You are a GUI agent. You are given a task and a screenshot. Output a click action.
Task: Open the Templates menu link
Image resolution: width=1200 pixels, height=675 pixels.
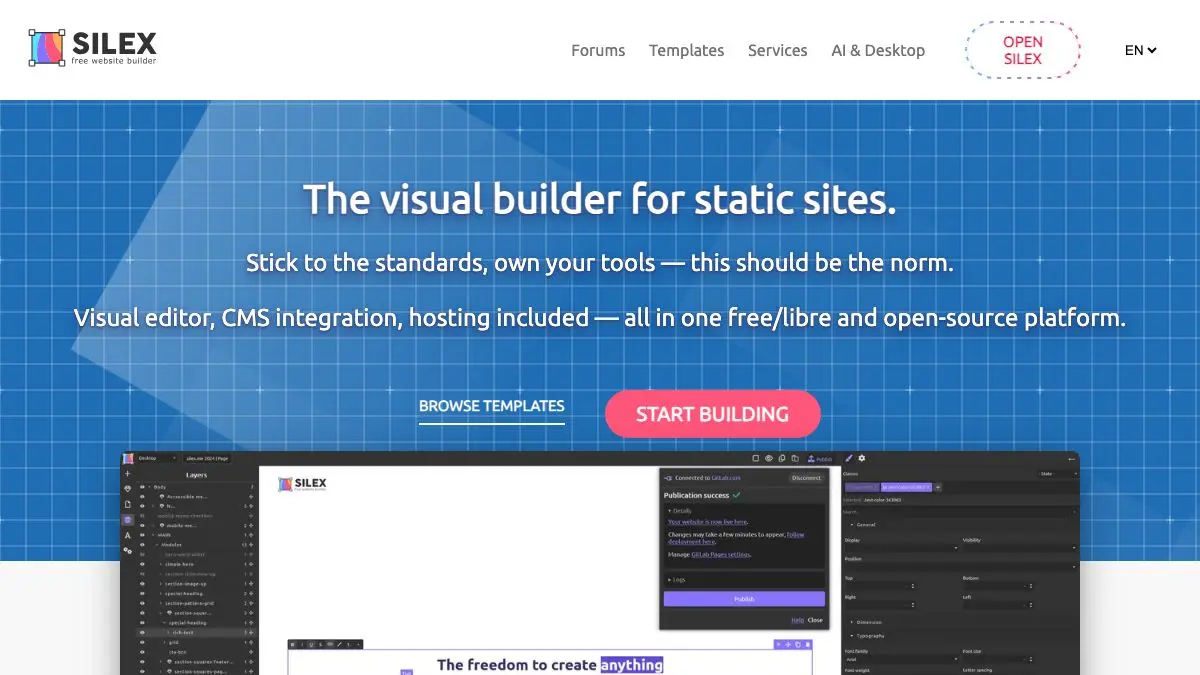[x=686, y=50]
